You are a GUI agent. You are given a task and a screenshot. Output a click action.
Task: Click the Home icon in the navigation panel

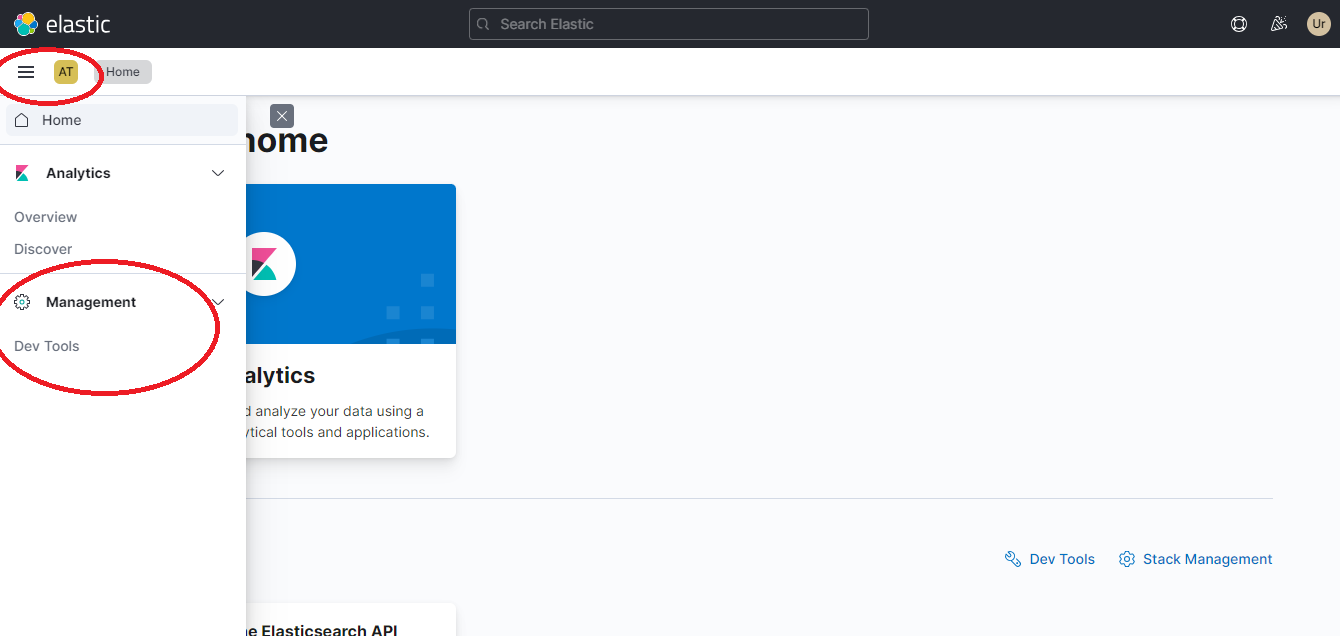(21, 119)
